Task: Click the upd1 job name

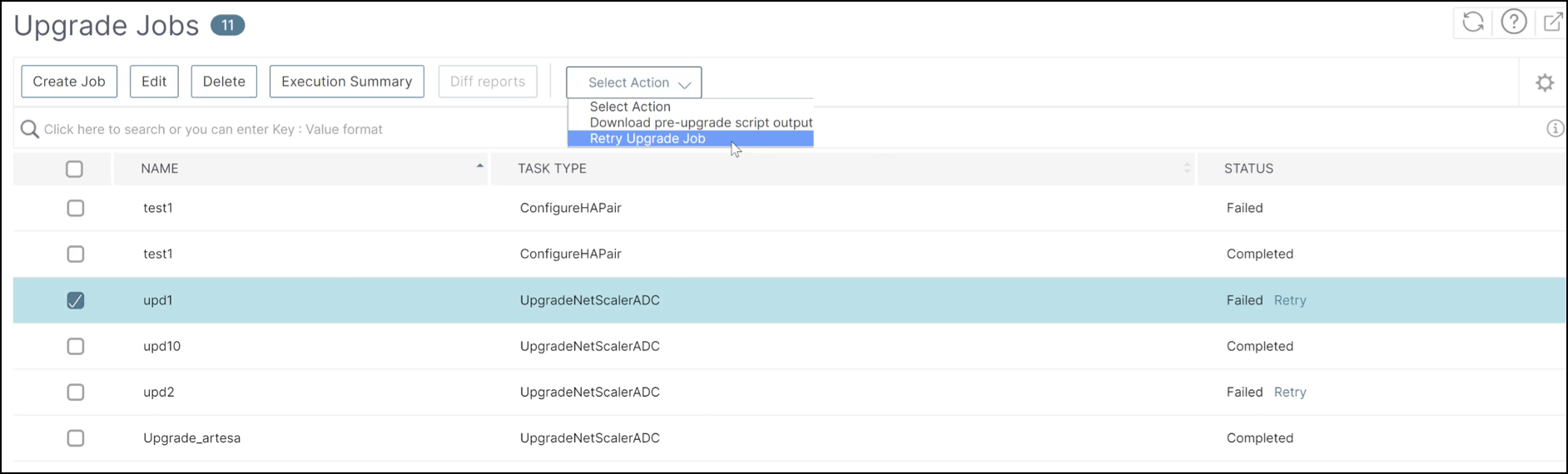Action: point(157,300)
